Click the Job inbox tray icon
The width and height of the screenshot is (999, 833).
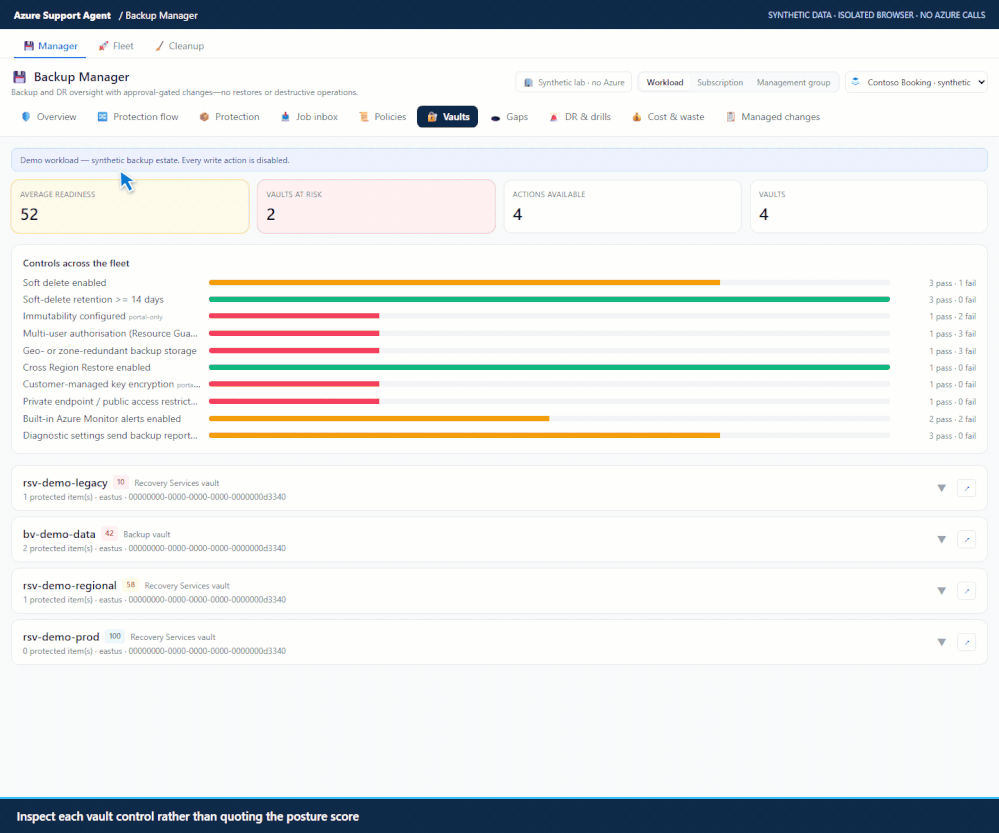[285, 117]
